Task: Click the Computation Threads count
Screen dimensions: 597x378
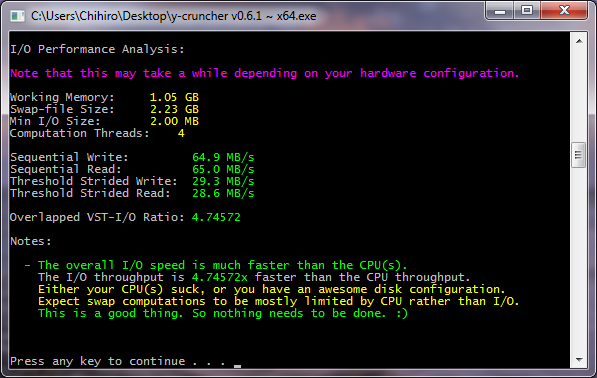Action: [x=181, y=133]
